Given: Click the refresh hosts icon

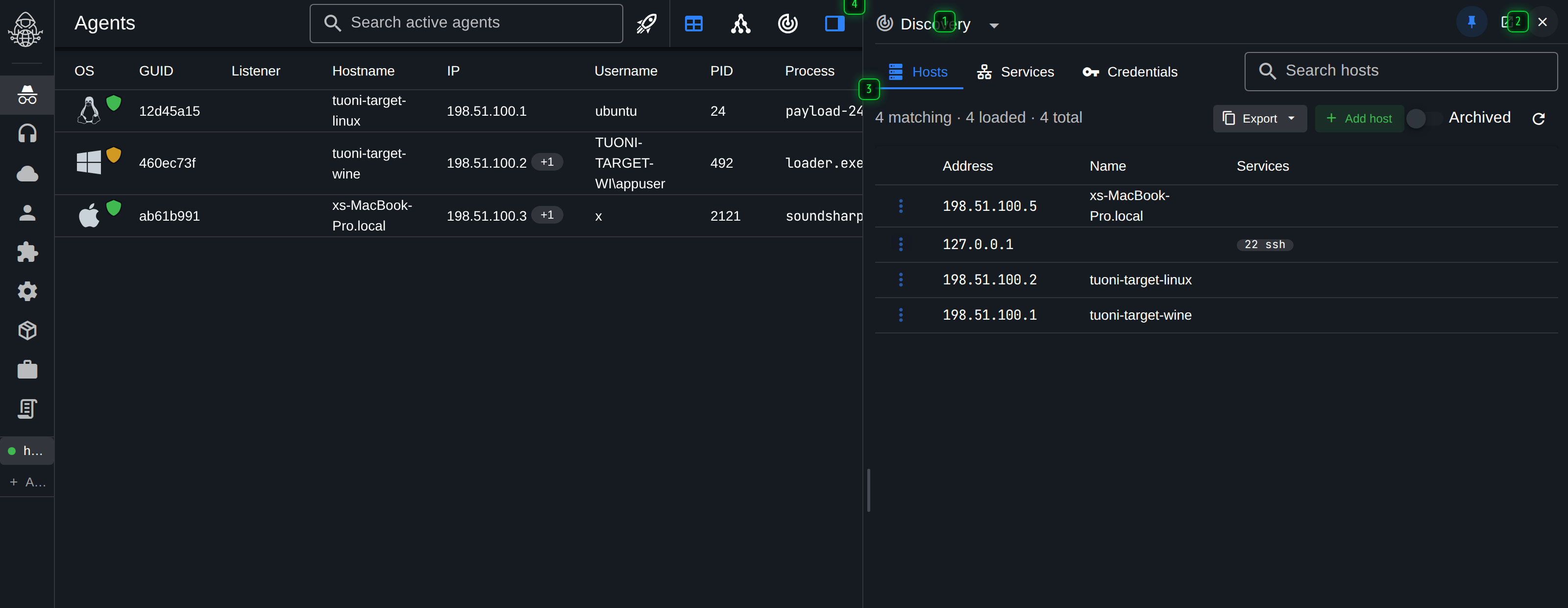Looking at the screenshot, I should pos(1539,119).
